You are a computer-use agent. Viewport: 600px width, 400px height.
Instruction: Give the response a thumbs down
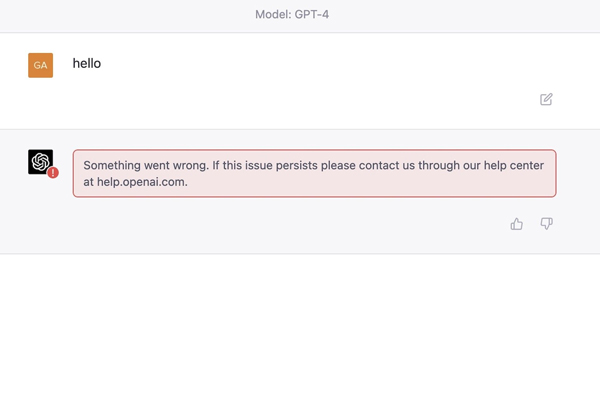point(546,224)
